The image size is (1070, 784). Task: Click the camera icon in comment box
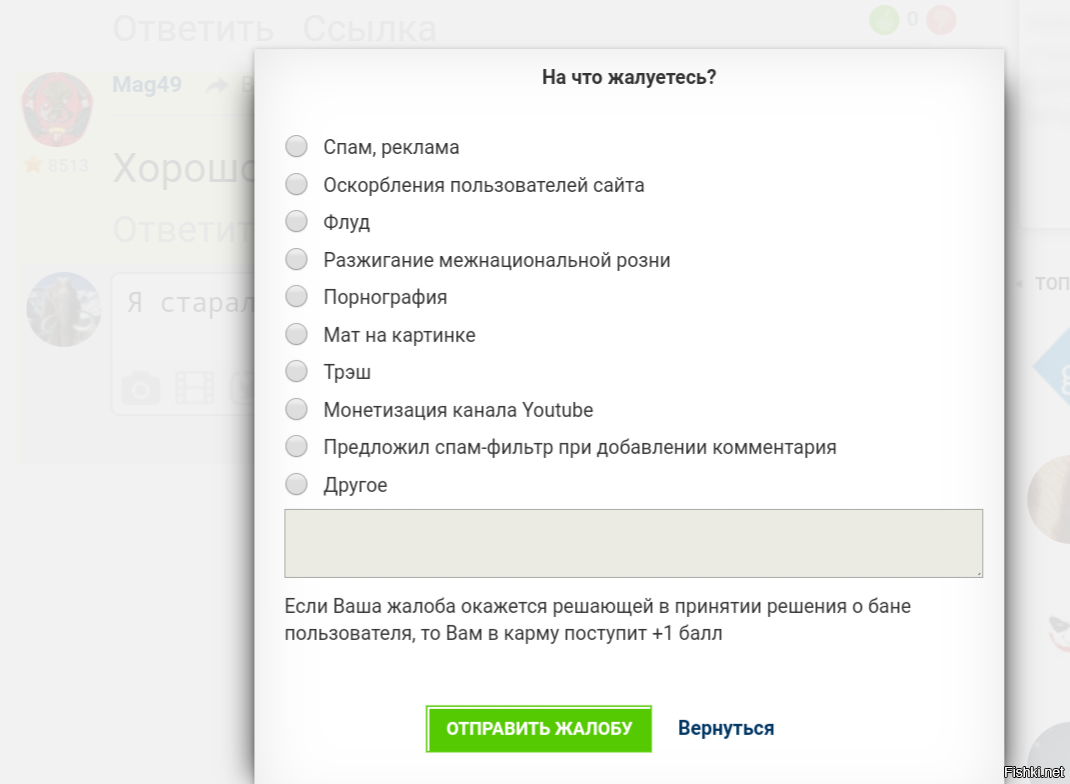(141, 389)
